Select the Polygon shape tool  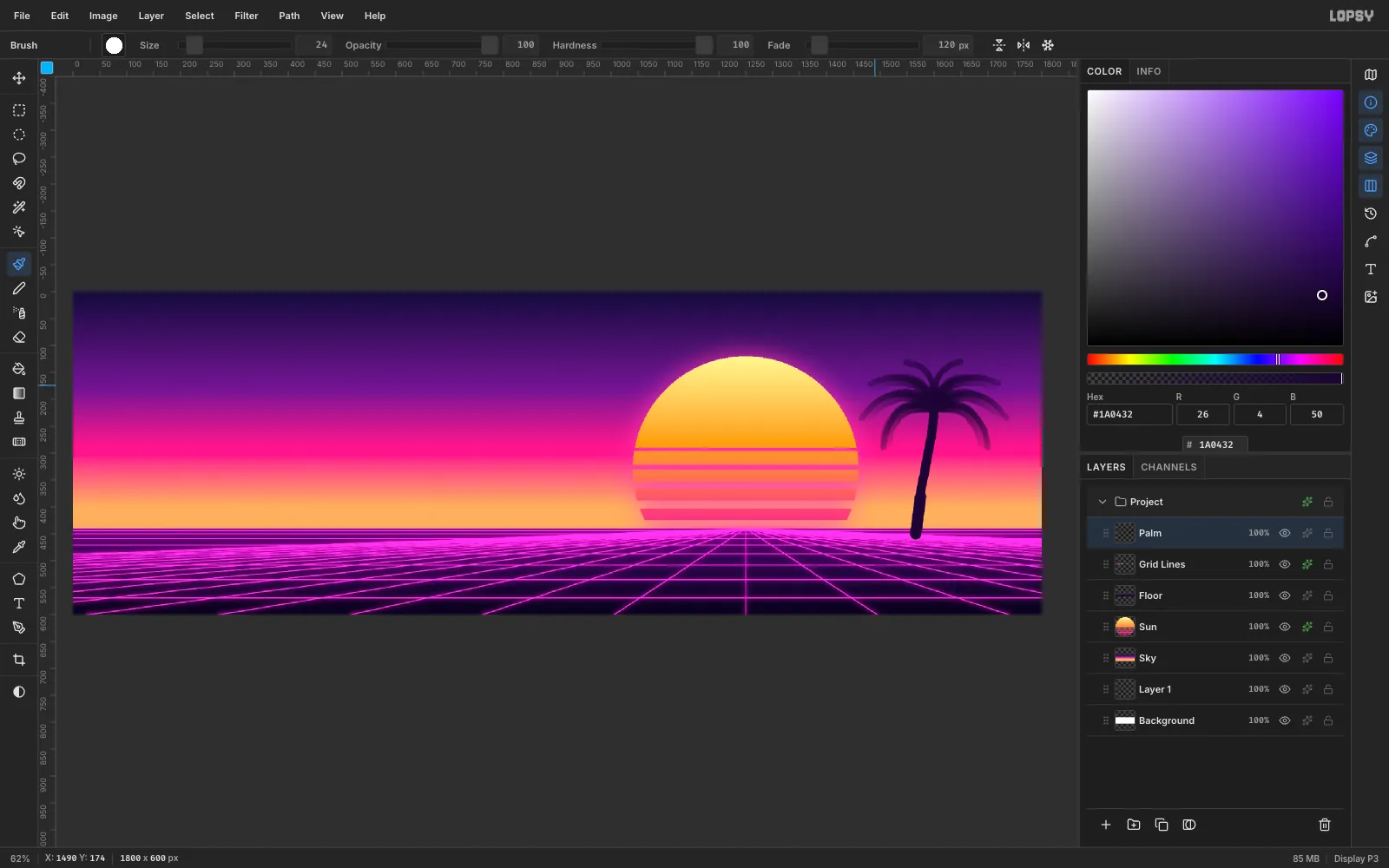coord(19,579)
